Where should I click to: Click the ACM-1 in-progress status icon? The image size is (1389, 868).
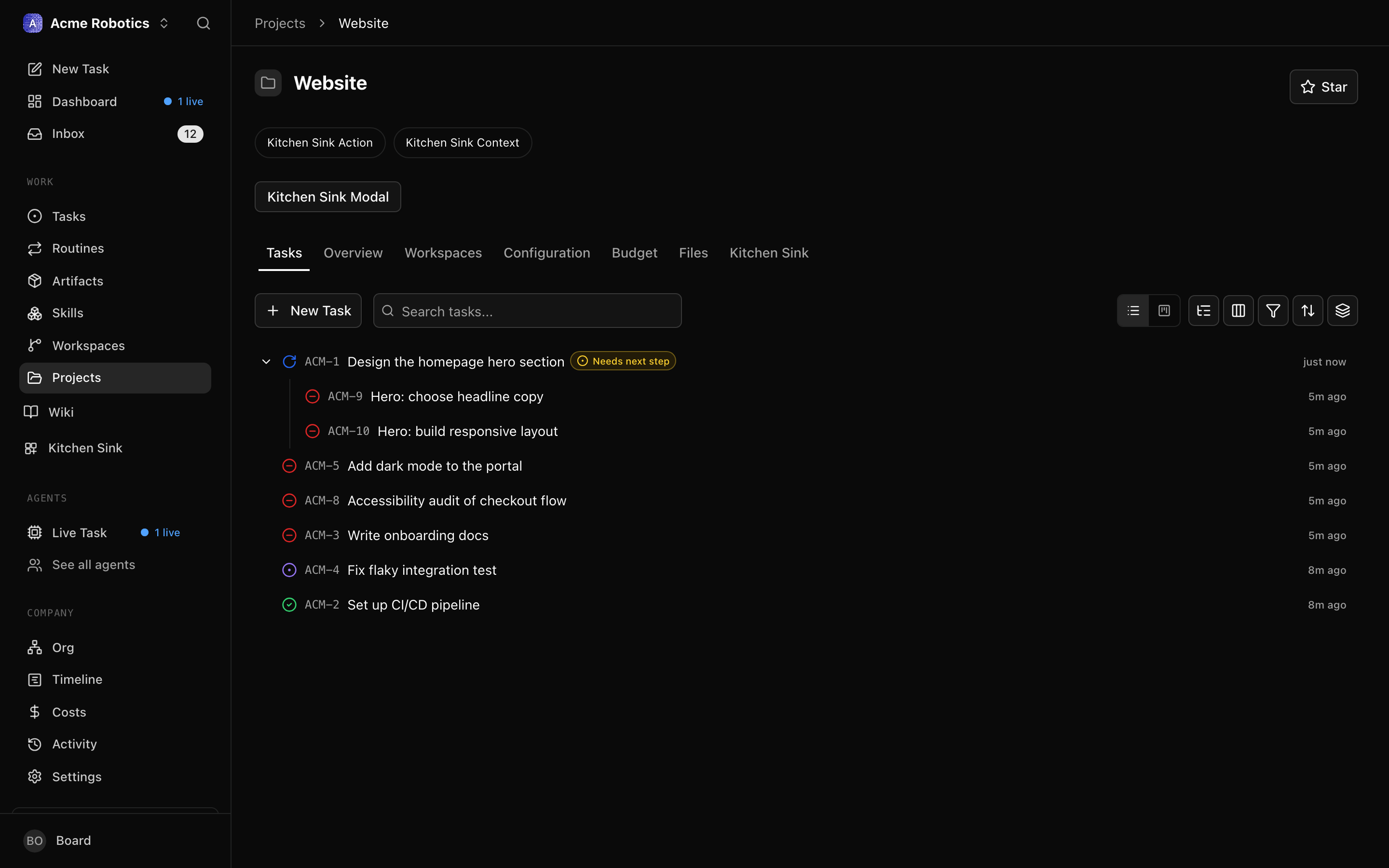click(x=289, y=362)
